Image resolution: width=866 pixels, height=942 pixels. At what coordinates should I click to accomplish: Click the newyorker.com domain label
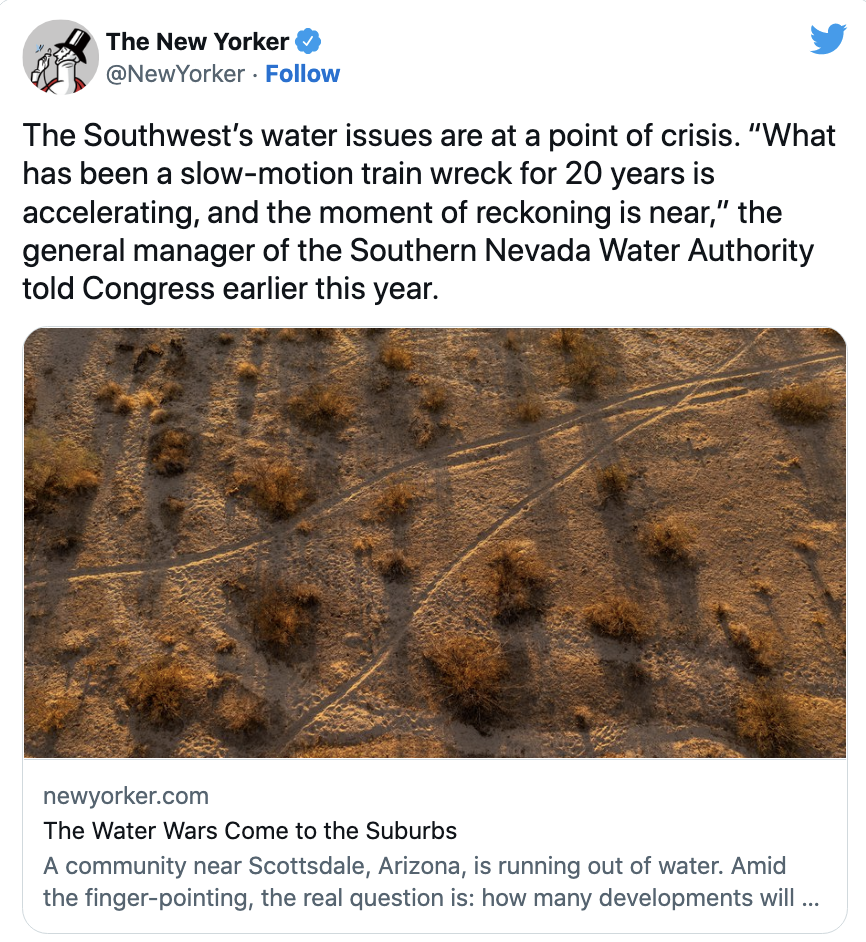click(x=126, y=796)
